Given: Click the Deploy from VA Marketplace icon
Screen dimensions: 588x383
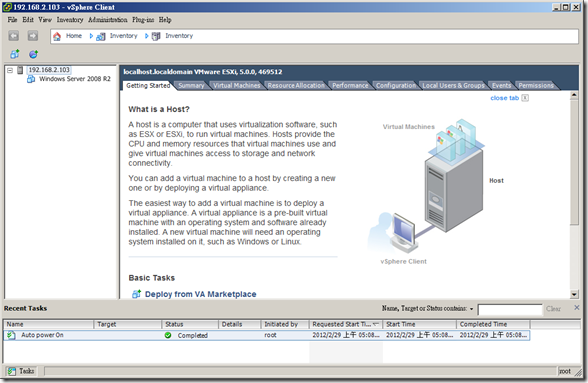Looking at the screenshot, I should [x=136, y=294].
